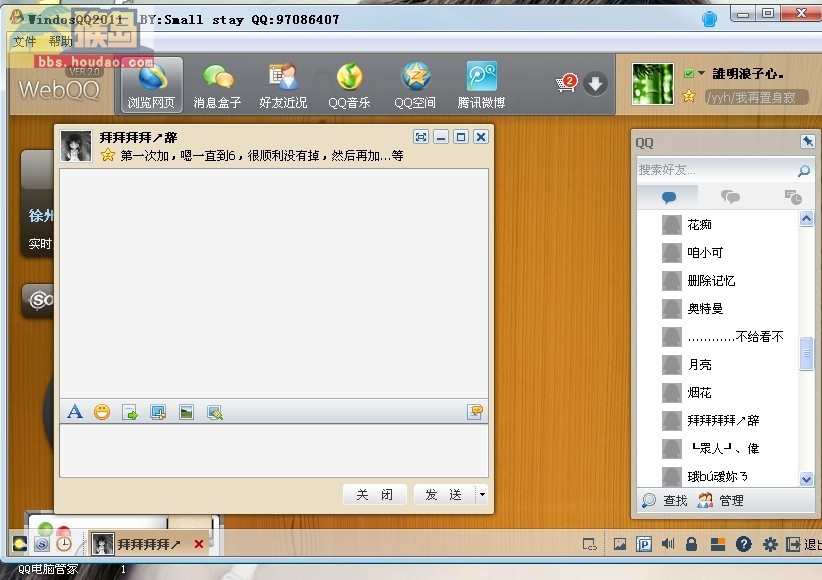Launch QQ音乐 music app
The image size is (822, 580).
349,85
